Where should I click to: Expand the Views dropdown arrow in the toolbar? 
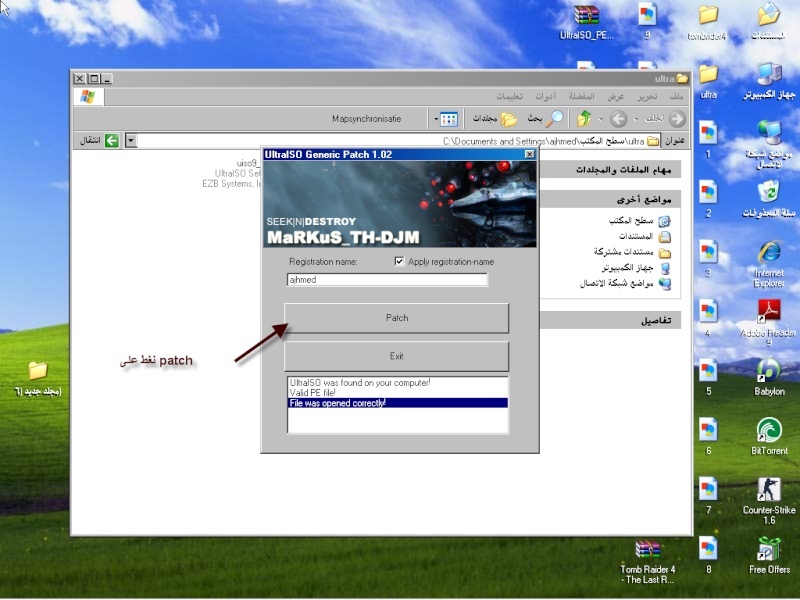[x=436, y=119]
